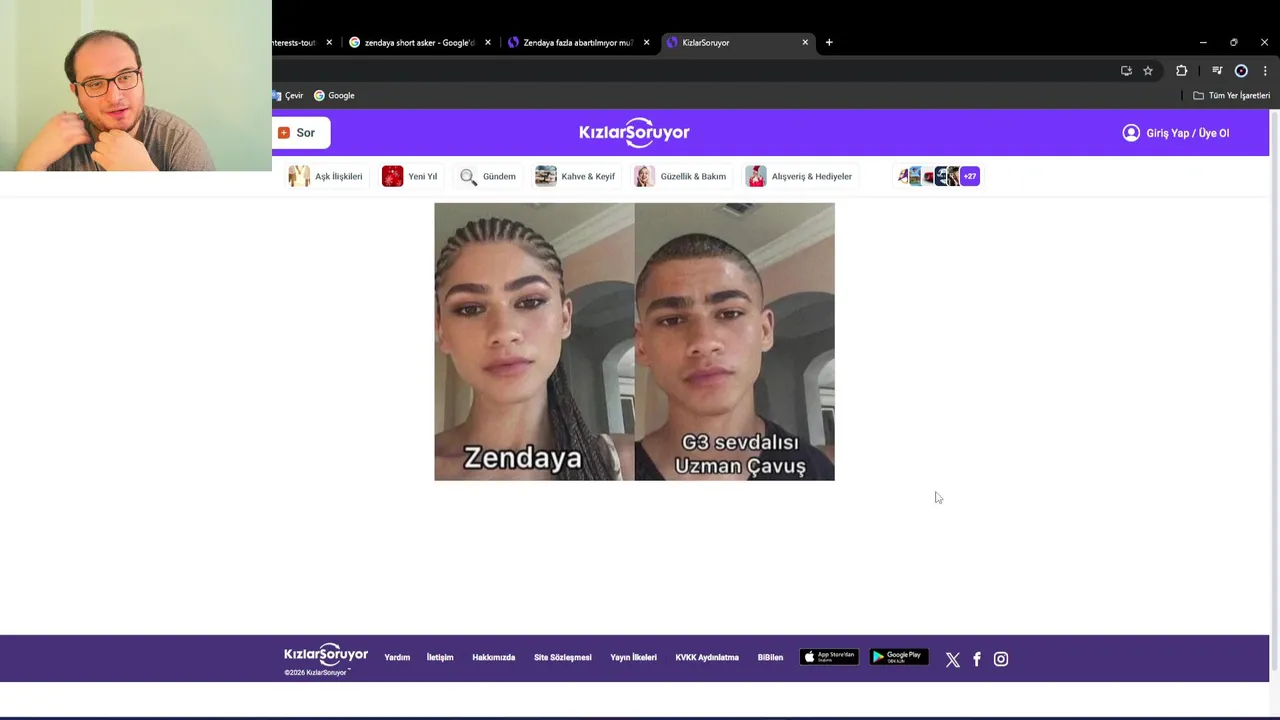Open the Yeni Yıl category
The height and width of the screenshot is (720, 1280).
coord(410,176)
